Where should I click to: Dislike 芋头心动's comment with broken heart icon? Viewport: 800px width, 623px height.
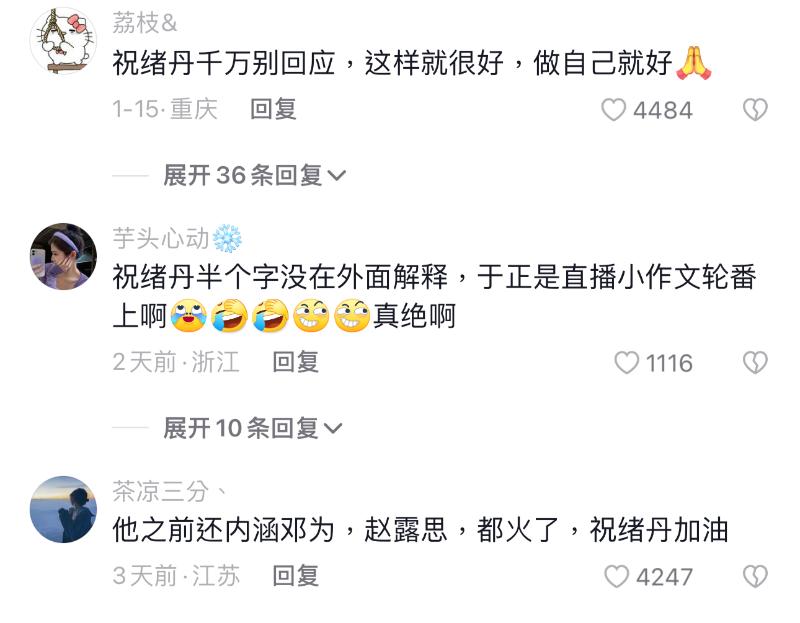(x=755, y=363)
